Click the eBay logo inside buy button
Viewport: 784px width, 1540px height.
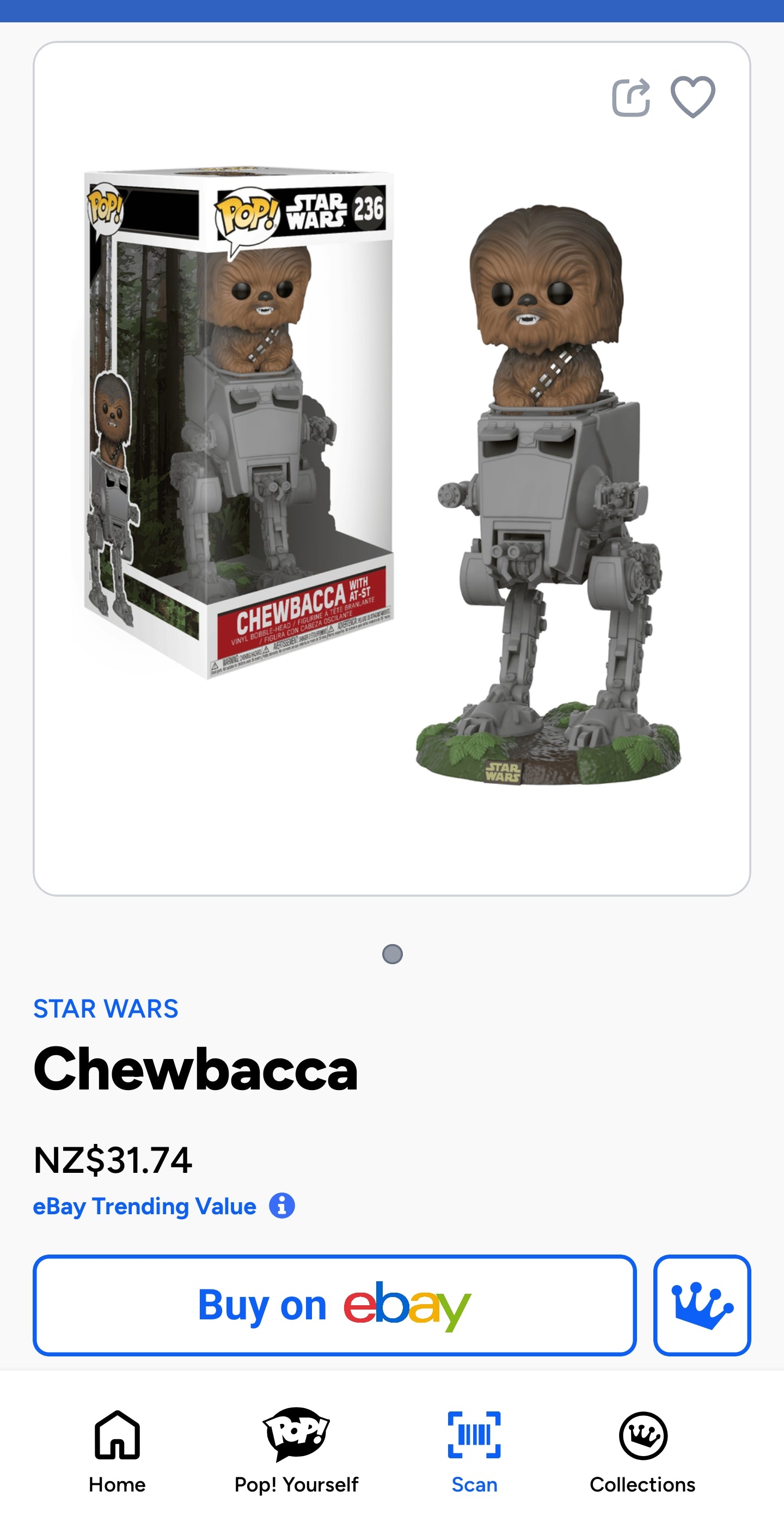click(407, 1306)
